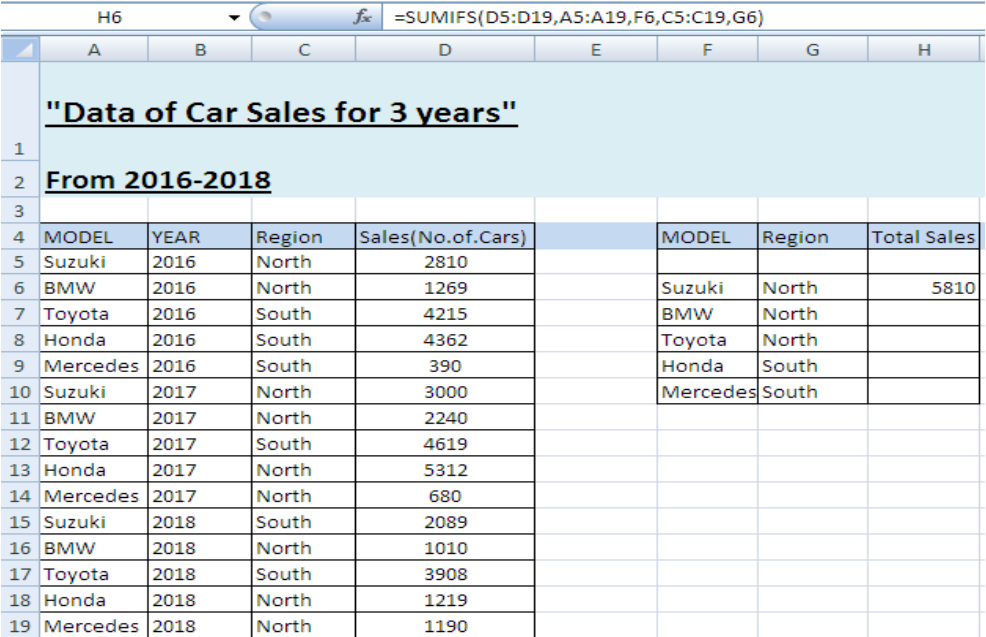The image size is (986, 637).
Task: Select column A header
Action: [x=94, y=50]
